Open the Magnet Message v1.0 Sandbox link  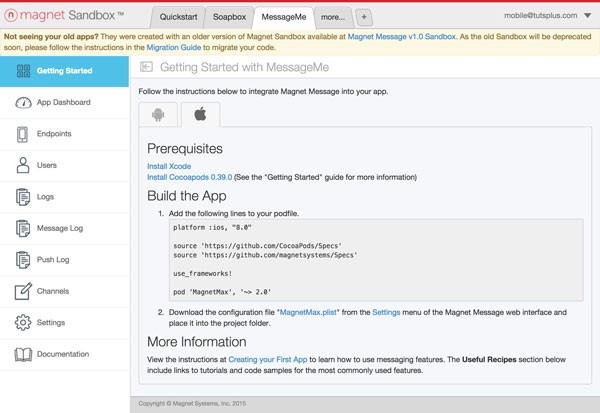coord(401,37)
